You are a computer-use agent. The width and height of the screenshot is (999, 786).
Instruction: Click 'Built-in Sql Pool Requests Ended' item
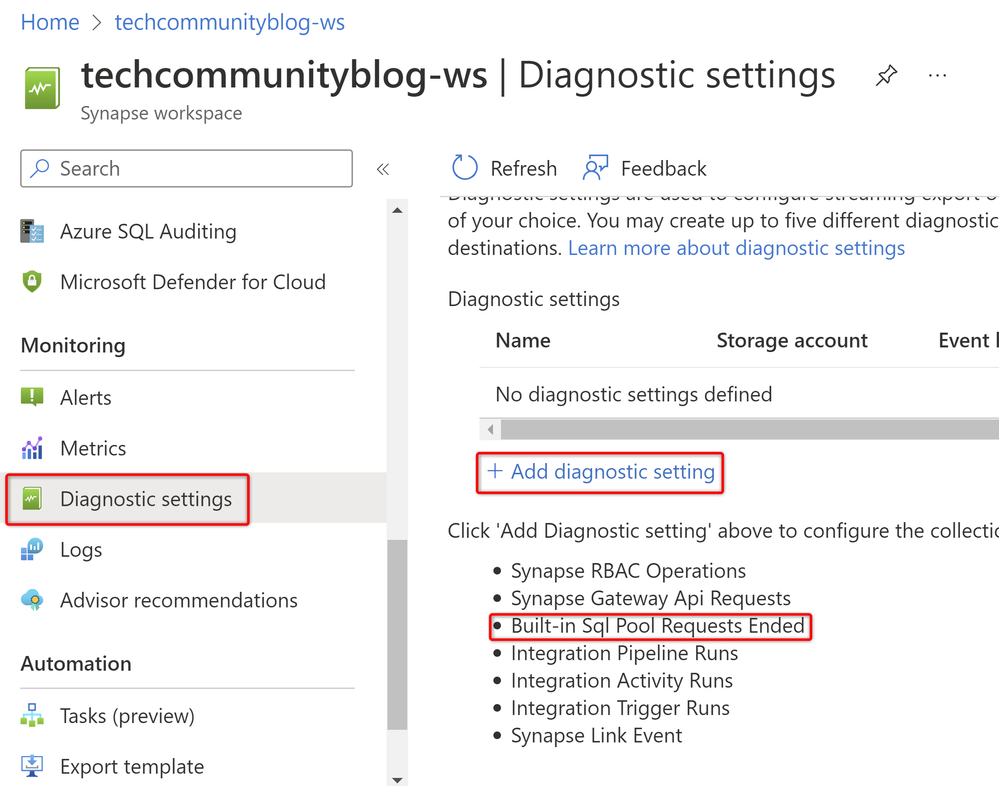658,625
